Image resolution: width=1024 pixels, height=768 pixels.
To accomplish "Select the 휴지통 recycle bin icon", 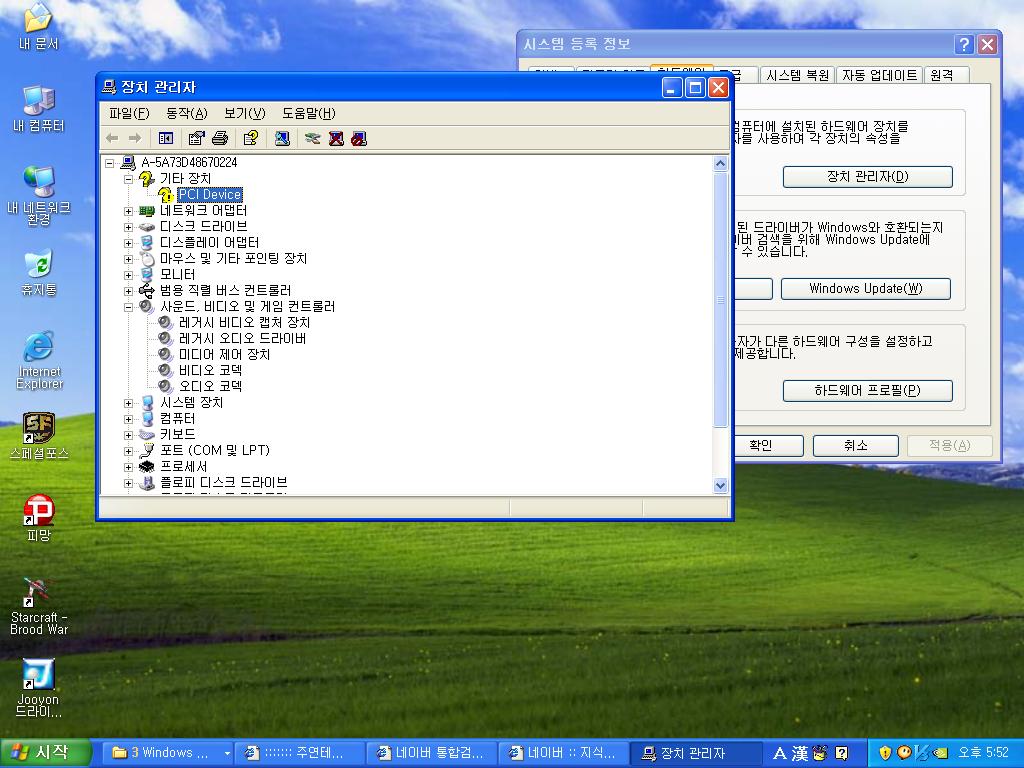I will [x=39, y=272].
